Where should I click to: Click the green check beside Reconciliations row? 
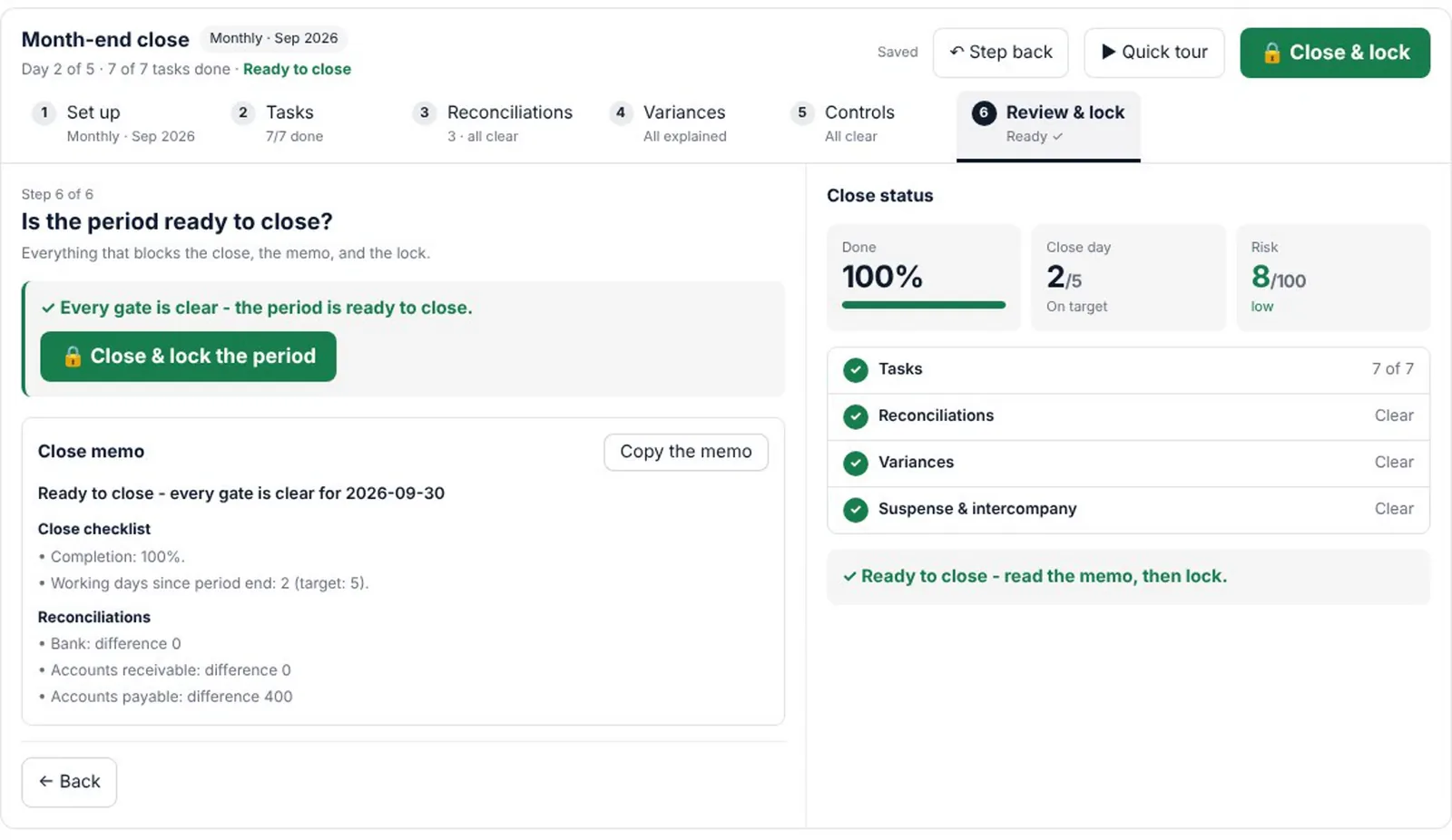point(855,416)
